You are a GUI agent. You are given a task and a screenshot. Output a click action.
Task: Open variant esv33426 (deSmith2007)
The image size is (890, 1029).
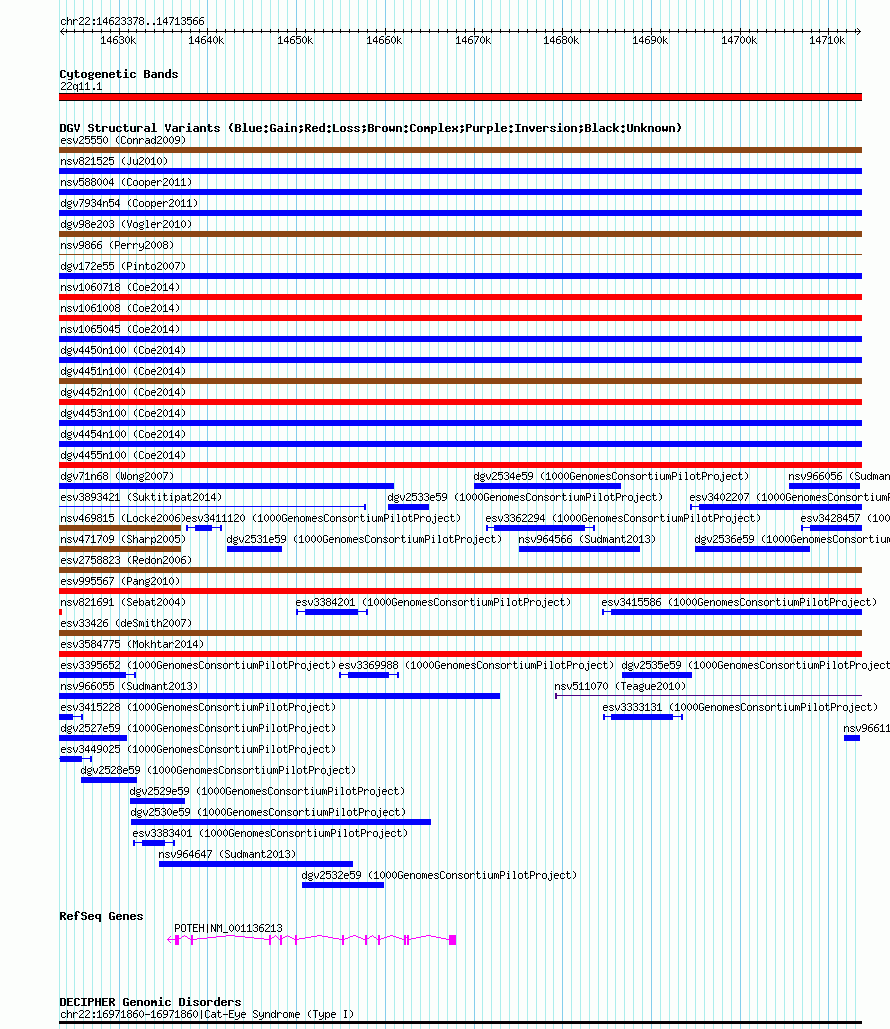126,623
